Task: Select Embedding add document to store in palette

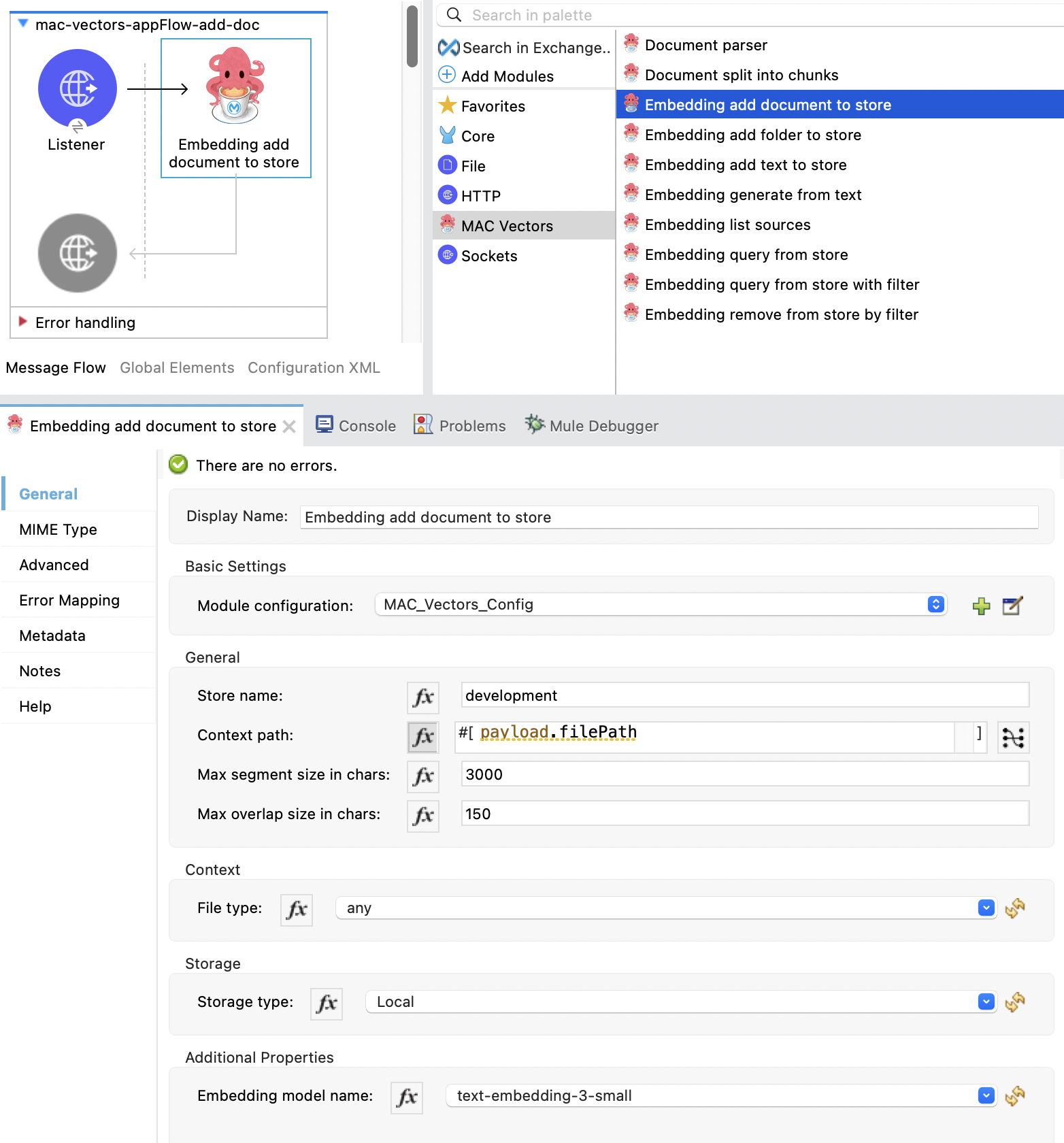Action: (839, 105)
